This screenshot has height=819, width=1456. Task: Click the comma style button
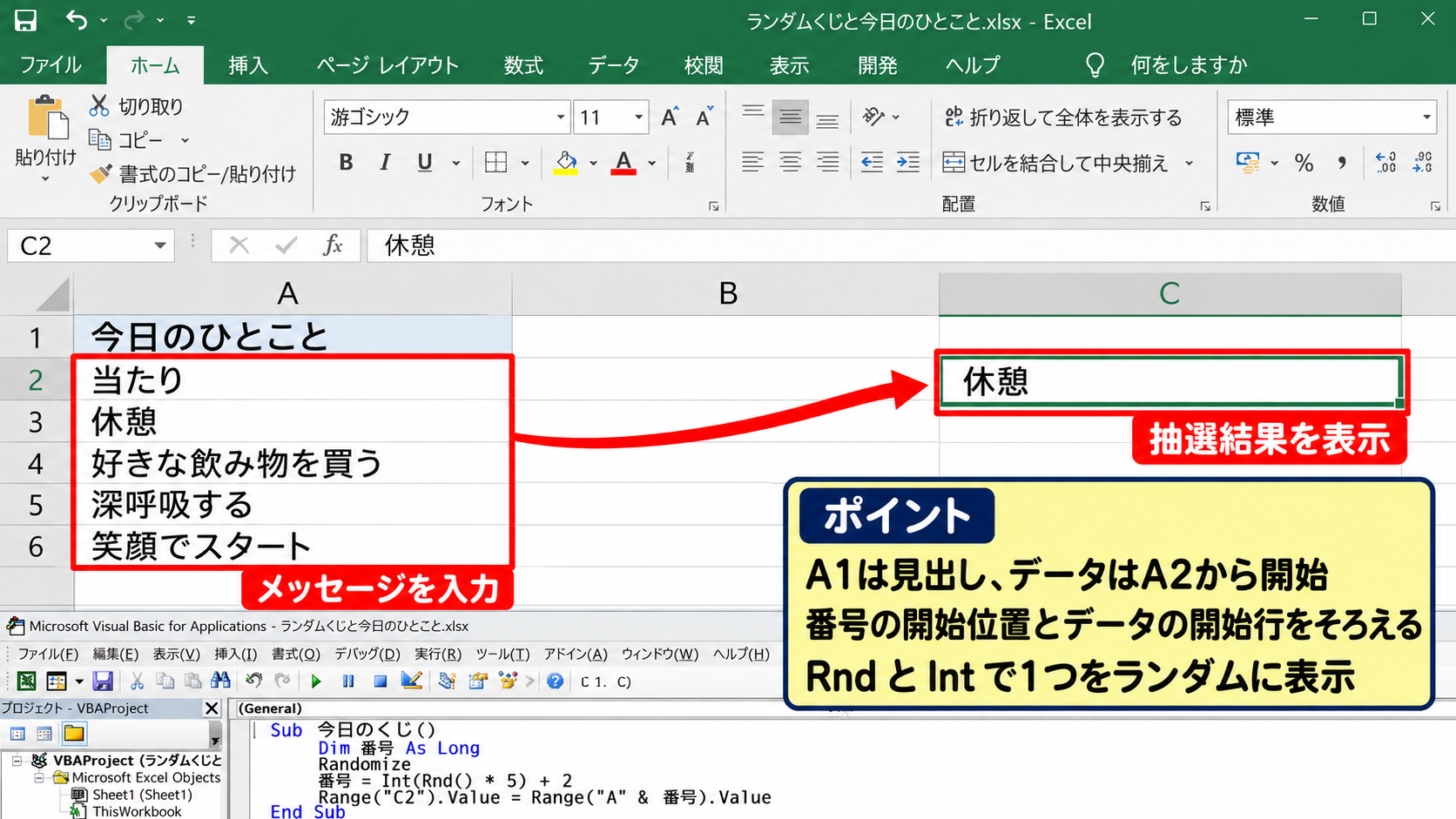click(1342, 163)
